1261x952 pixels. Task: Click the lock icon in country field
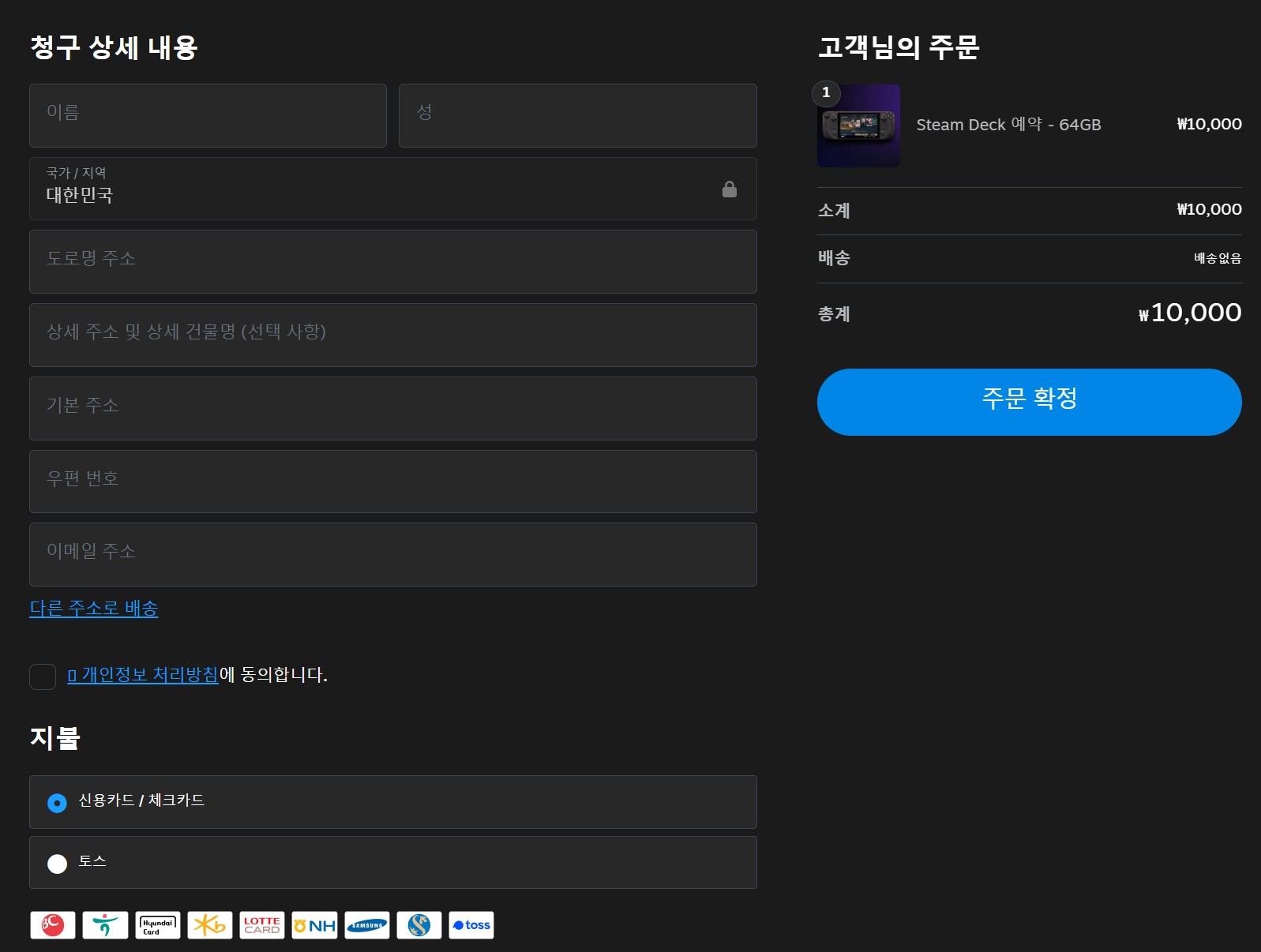730,189
